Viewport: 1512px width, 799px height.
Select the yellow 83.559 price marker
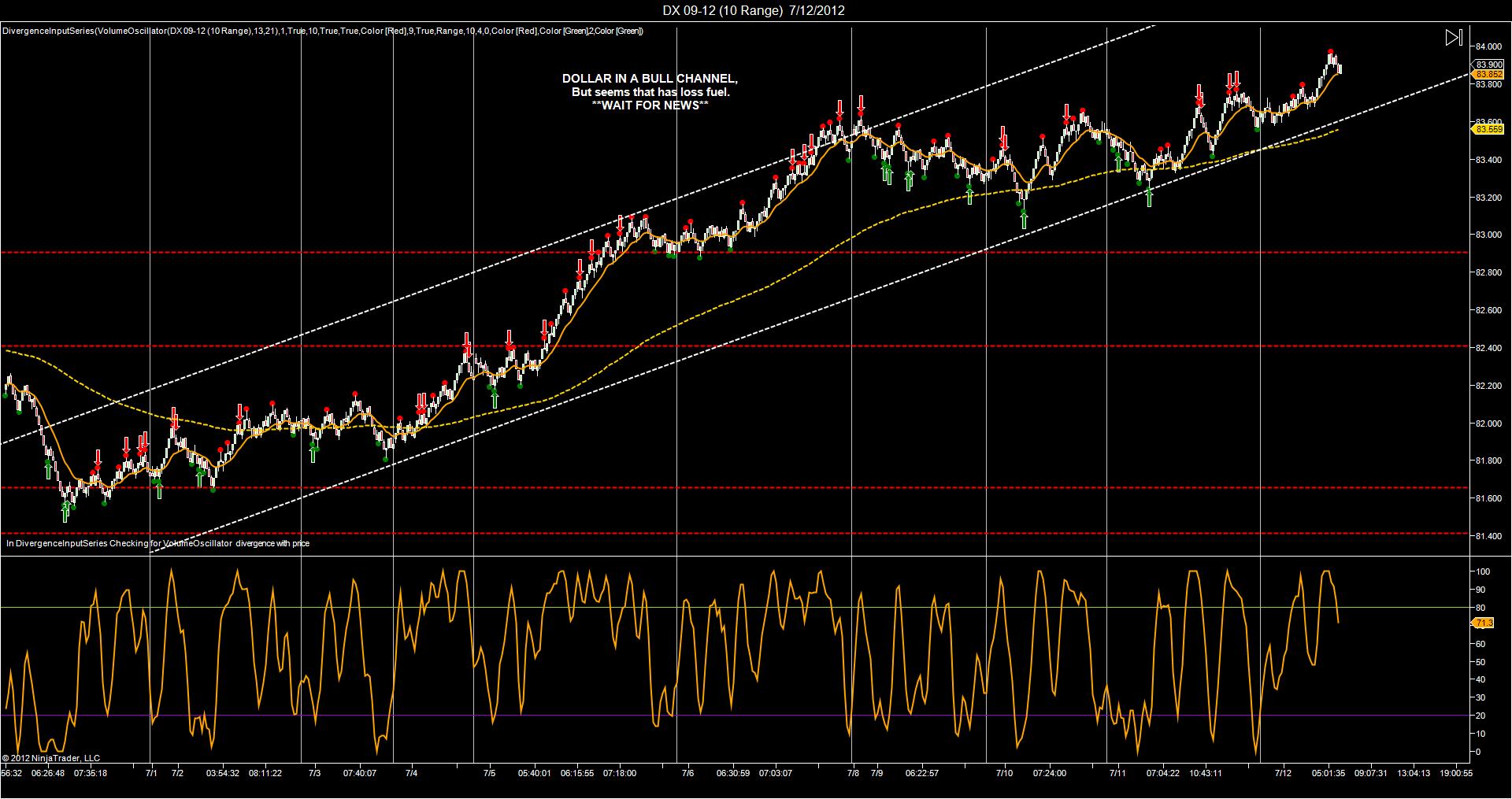click(1488, 129)
